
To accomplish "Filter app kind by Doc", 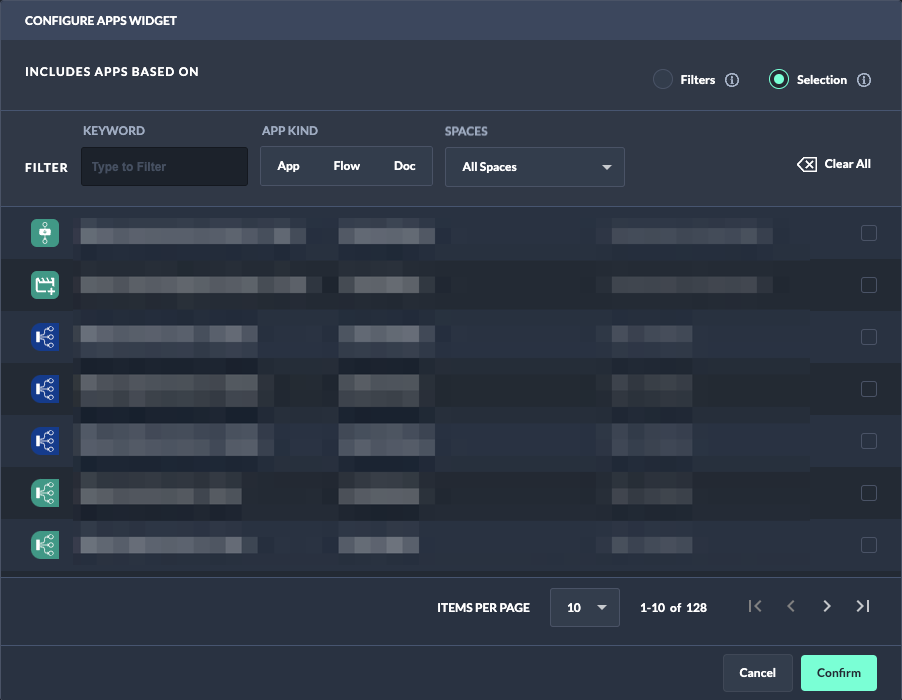I will coord(405,166).
